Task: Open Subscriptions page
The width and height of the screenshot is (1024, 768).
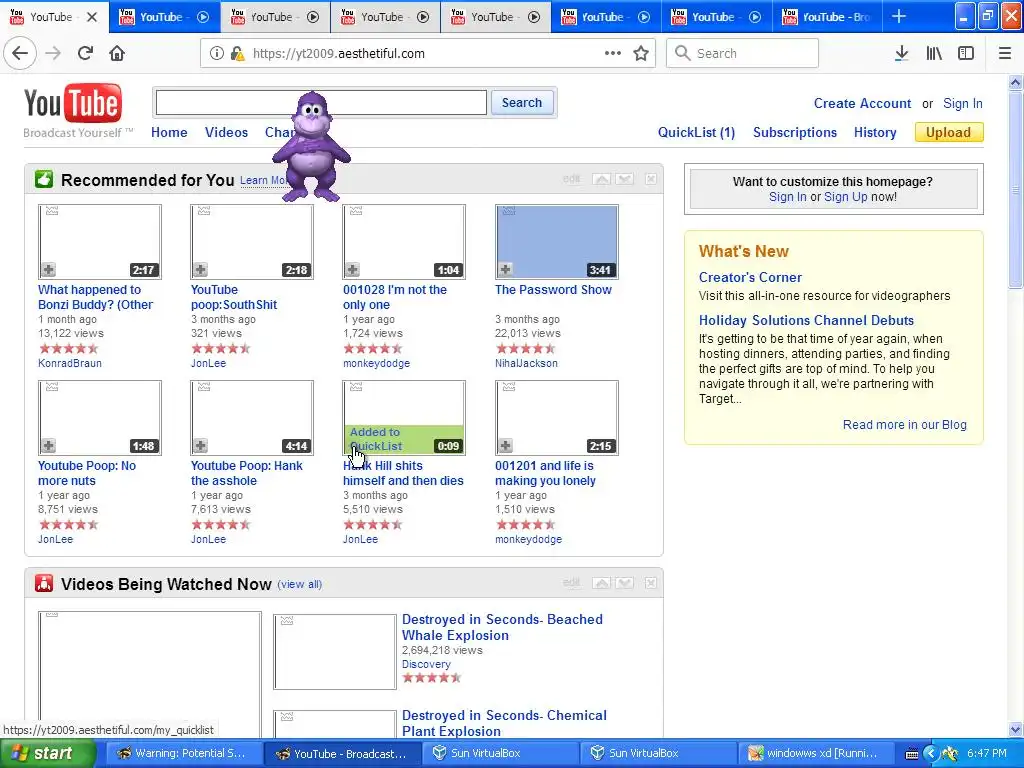Action: [795, 133]
